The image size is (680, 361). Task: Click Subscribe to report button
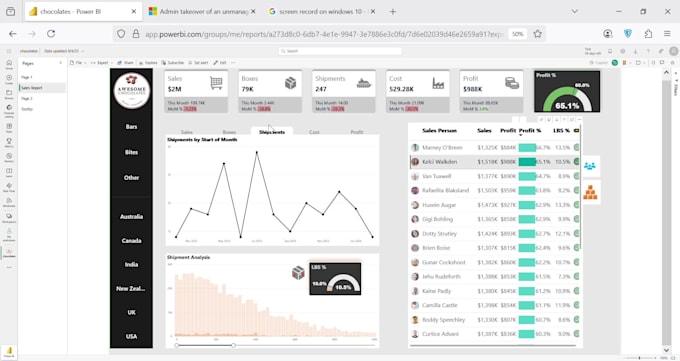point(173,63)
